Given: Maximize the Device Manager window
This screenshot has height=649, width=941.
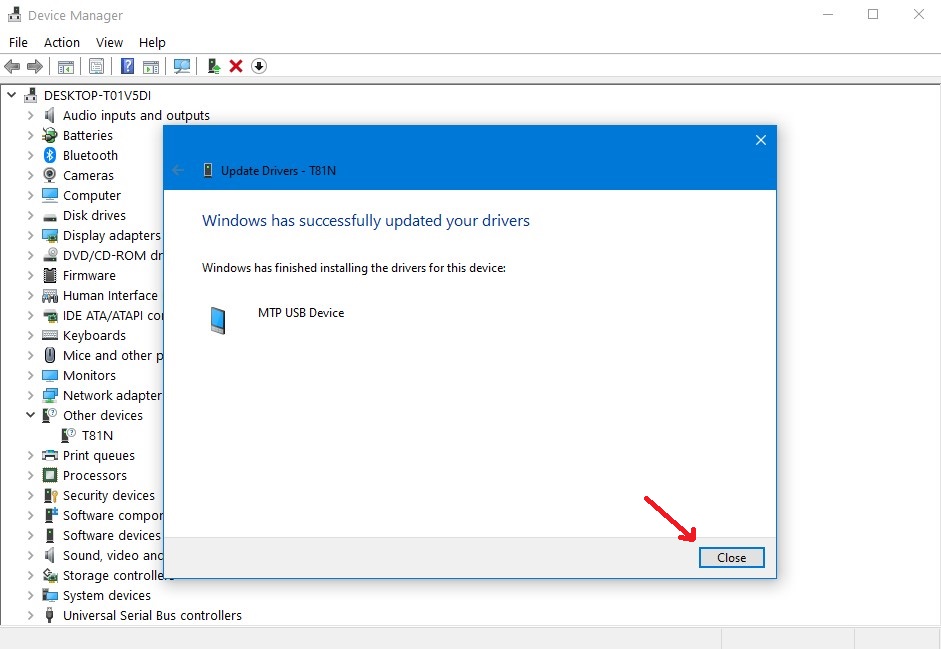Looking at the screenshot, I should [873, 14].
